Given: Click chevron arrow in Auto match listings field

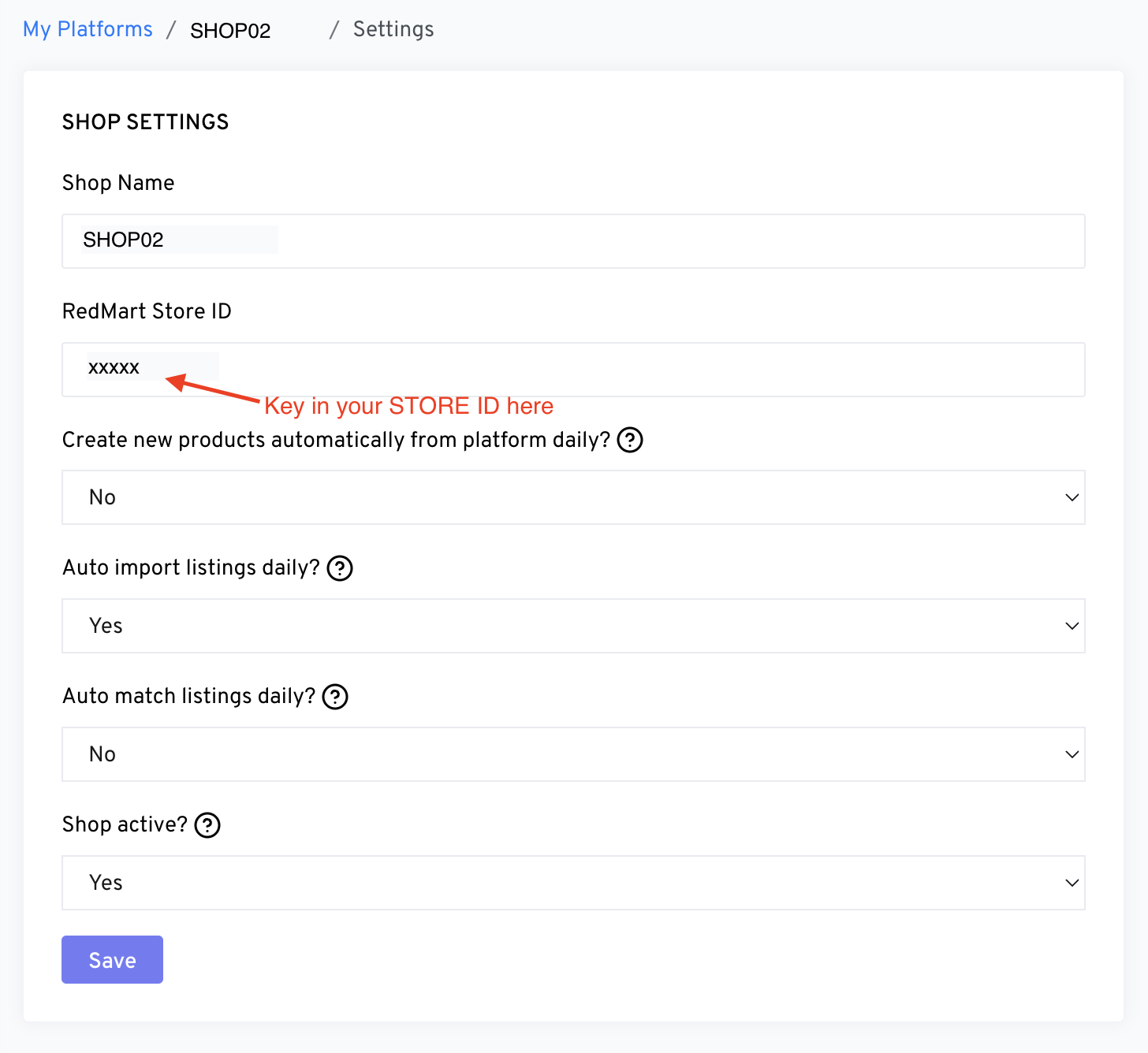Looking at the screenshot, I should coord(1072,754).
